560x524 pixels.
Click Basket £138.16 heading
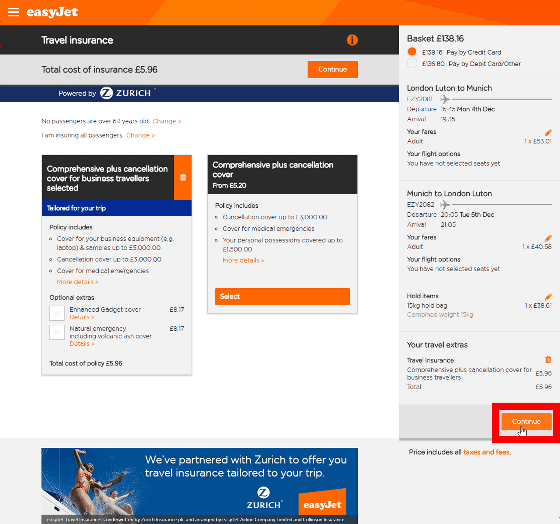(x=435, y=39)
